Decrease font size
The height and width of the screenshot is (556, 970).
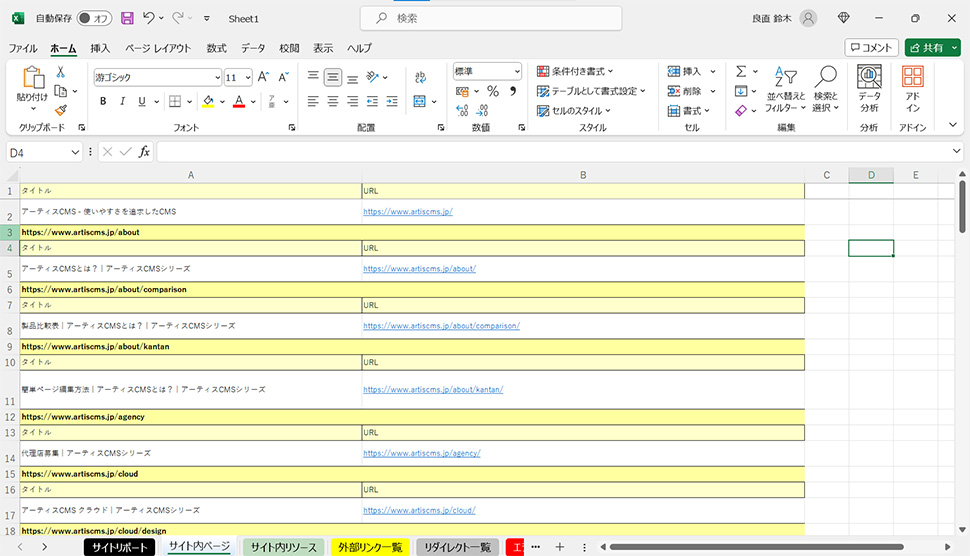pyautogui.click(x=283, y=77)
